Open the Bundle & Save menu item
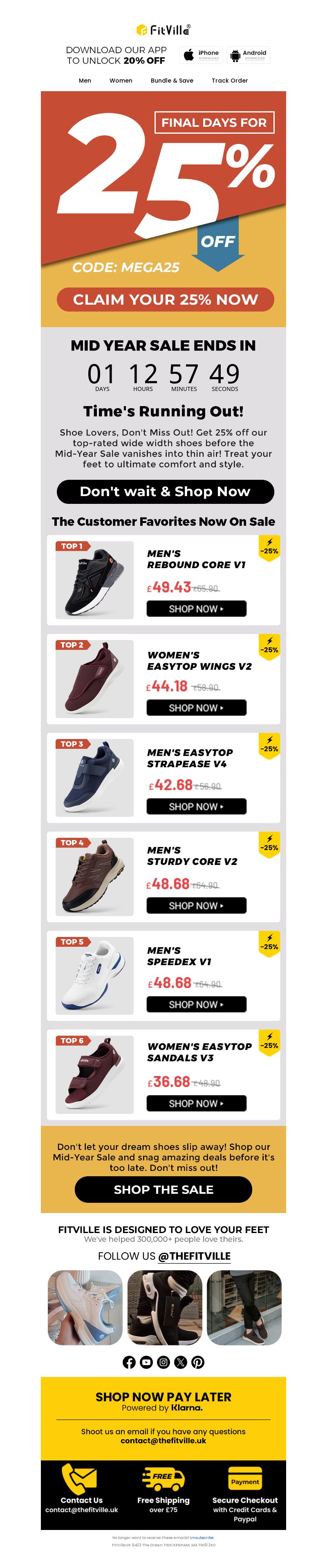Screen dimensions: 327x1568 coord(172,80)
